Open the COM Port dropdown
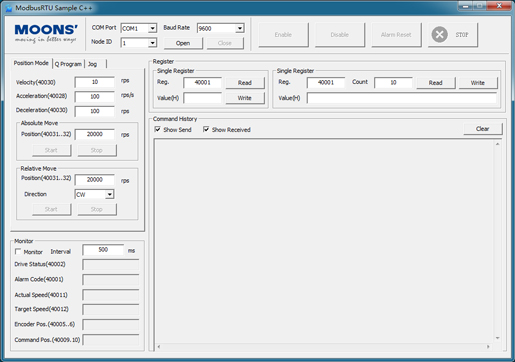This screenshot has width=515, height=362. (x=152, y=28)
